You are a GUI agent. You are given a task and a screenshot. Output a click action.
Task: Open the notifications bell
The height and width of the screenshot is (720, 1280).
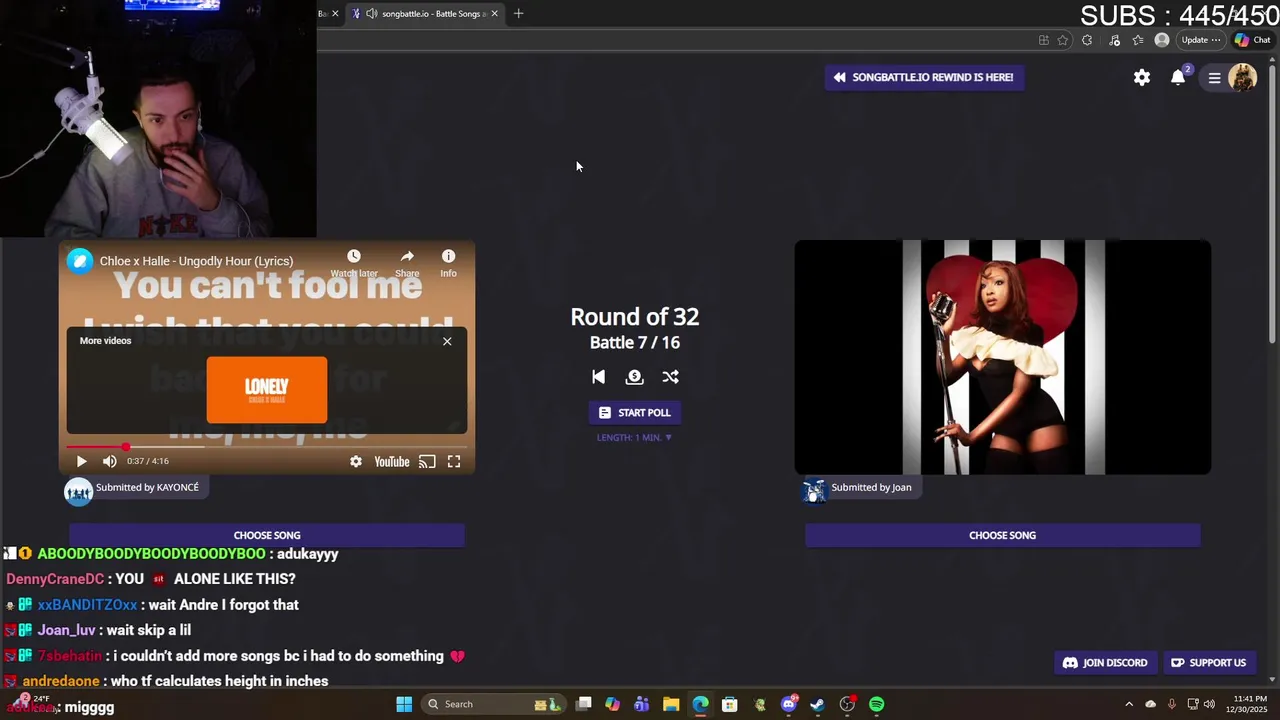pyautogui.click(x=1178, y=77)
